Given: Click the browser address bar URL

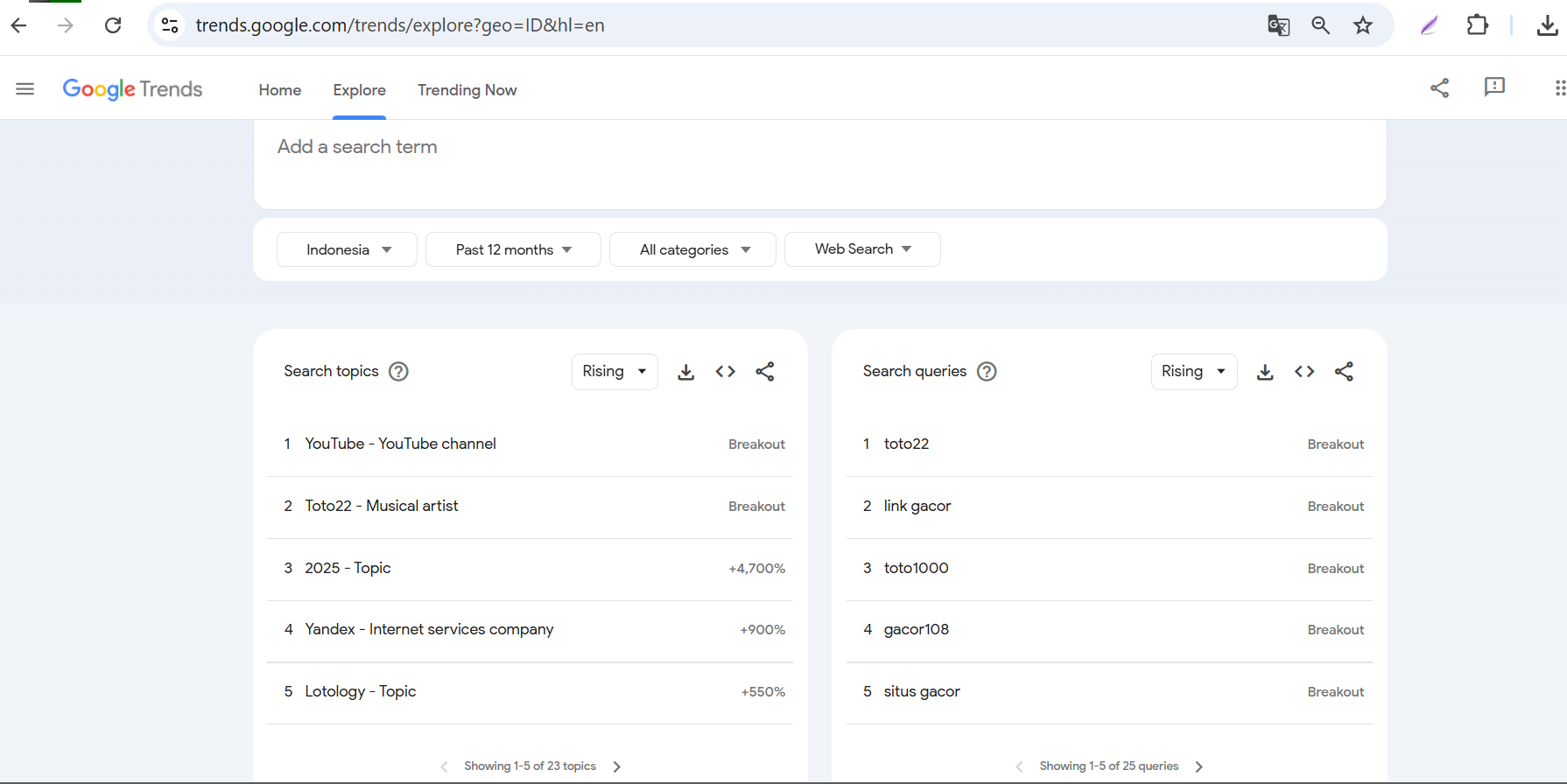Looking at the screenshot, I should pyautogui.click(x=400, y=25).
